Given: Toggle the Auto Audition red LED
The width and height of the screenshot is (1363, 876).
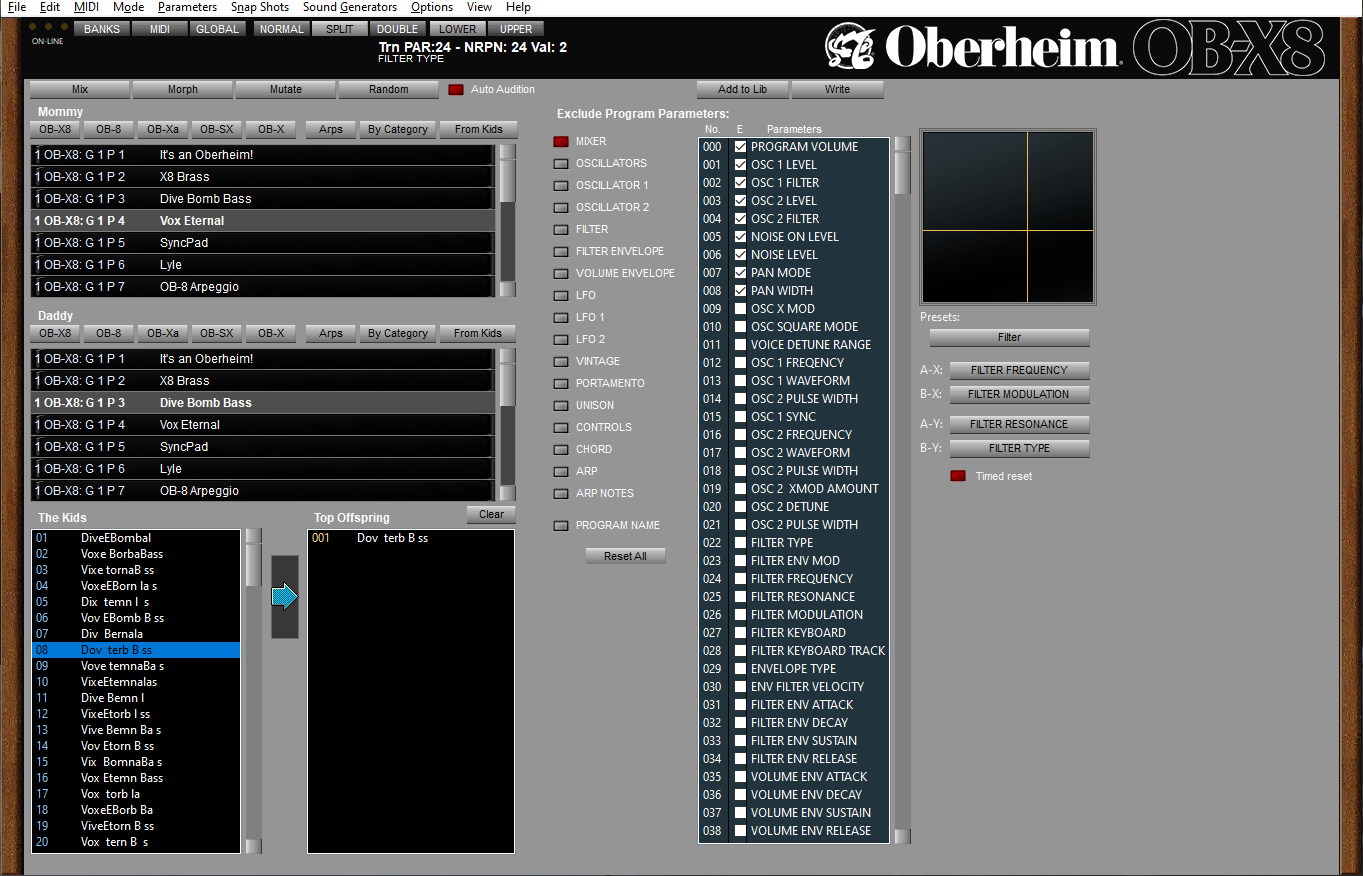Looking at the screenshot, I should tap(456, 90).
